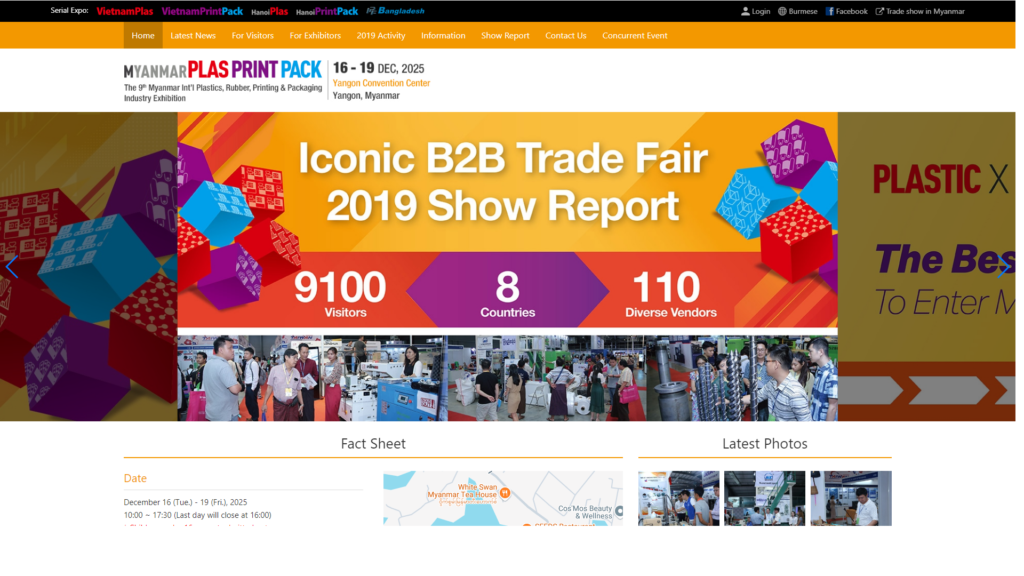Viewport: 1024px width, 576px height.
Task: Open the HanoiPlas logo link
Action: click(x=269, y=12)
